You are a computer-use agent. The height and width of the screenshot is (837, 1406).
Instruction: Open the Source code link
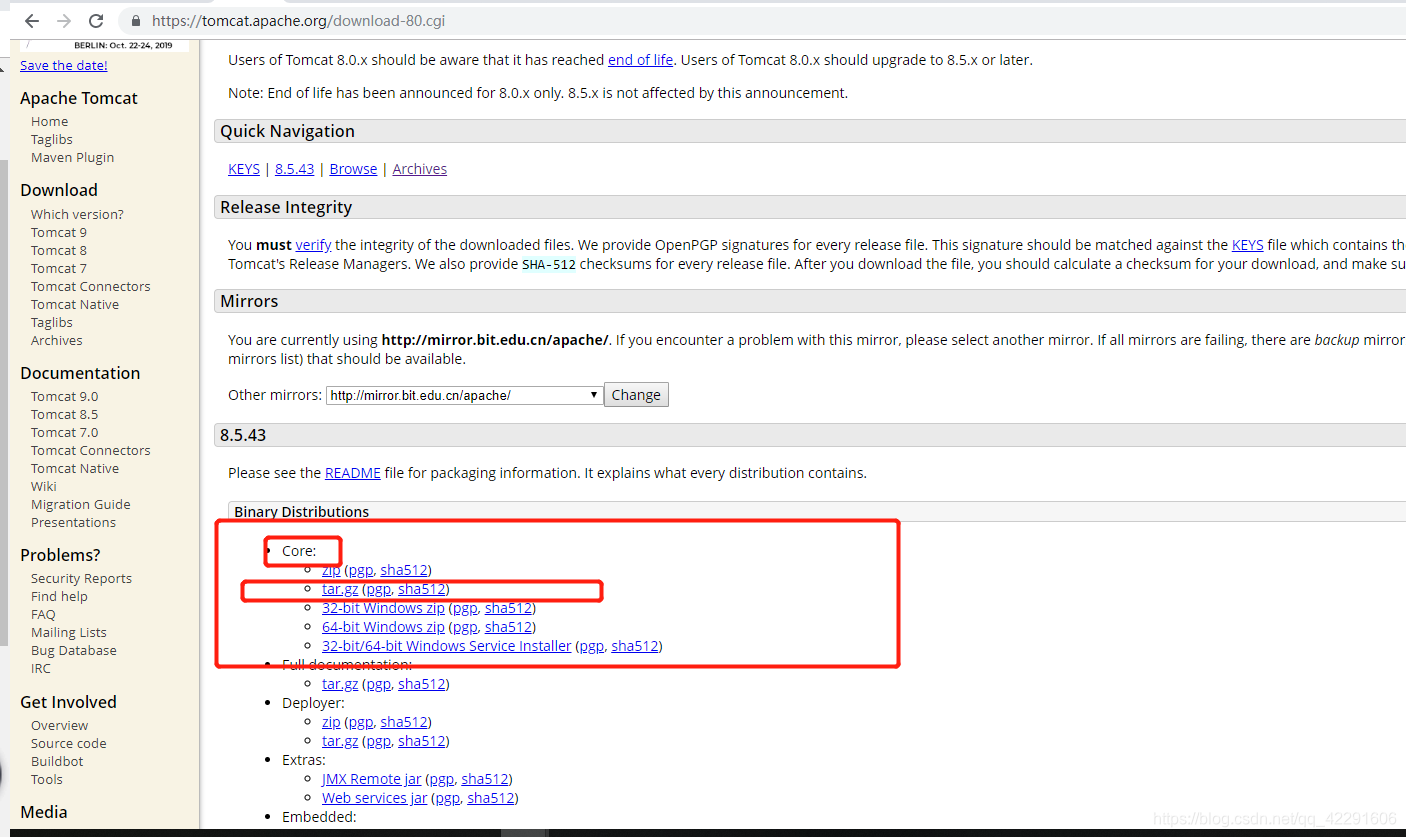pos(69,743)
